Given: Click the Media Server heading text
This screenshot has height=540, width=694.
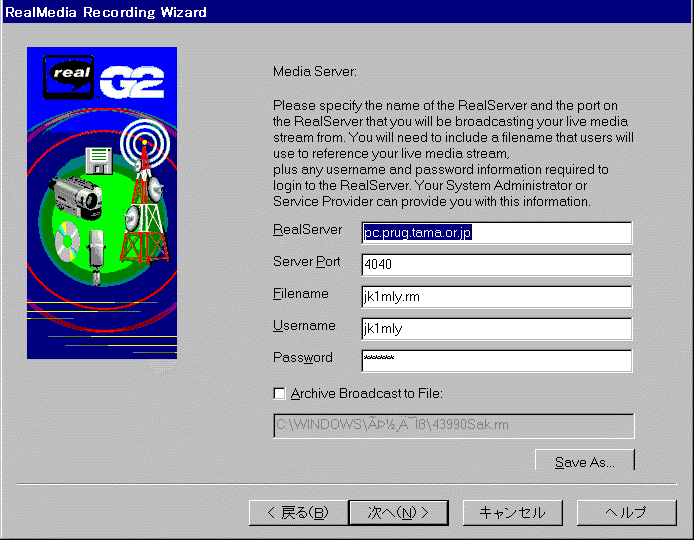Looking at the screenshot, I should (x=315, y=71).
